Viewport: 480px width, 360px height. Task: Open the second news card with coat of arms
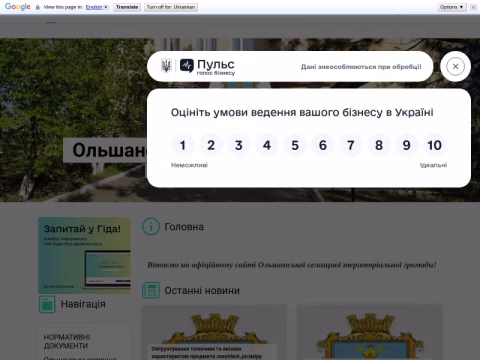coord(370,332)
